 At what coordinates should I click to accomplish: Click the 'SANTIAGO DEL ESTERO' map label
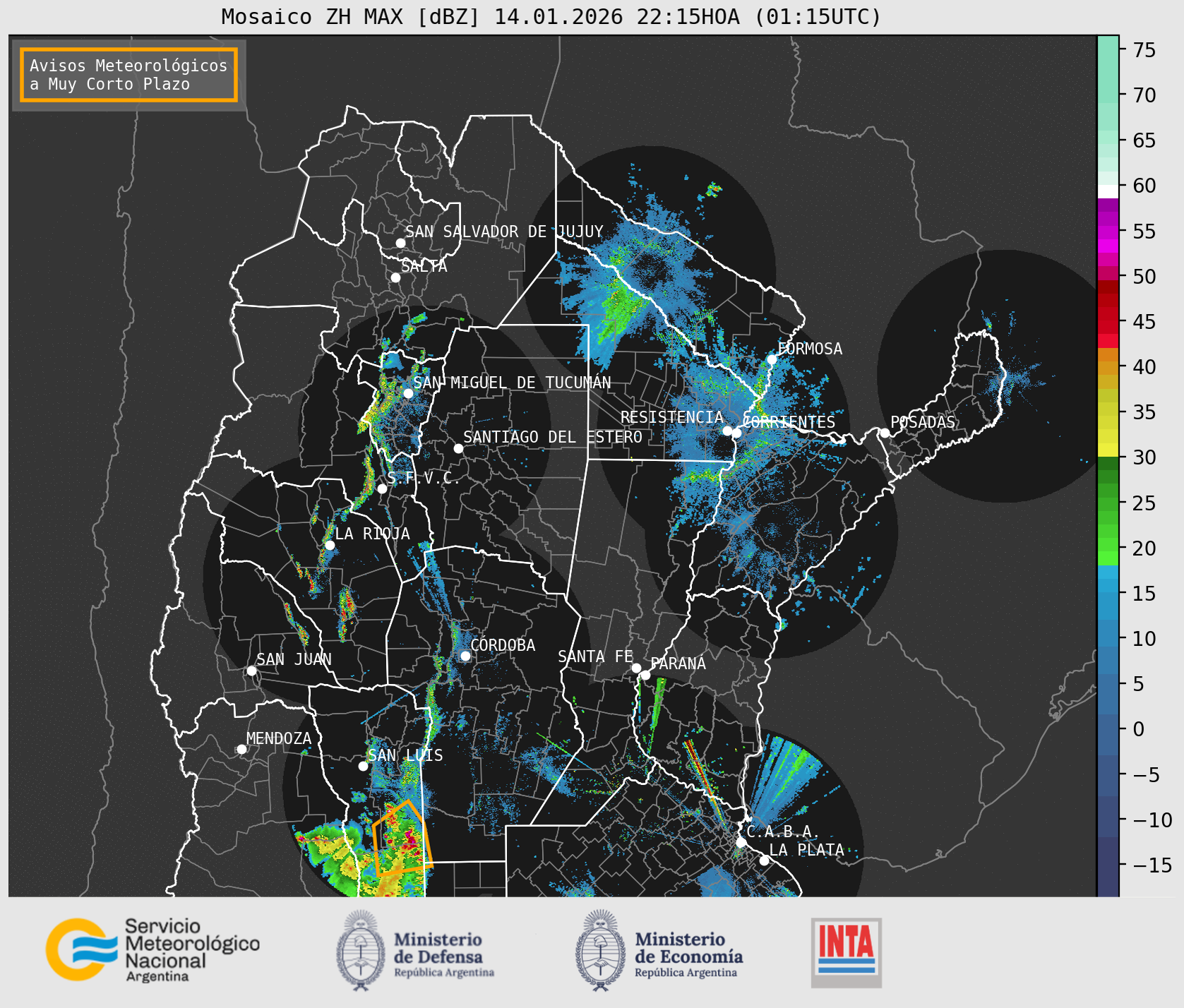click(x=553, y=437)
